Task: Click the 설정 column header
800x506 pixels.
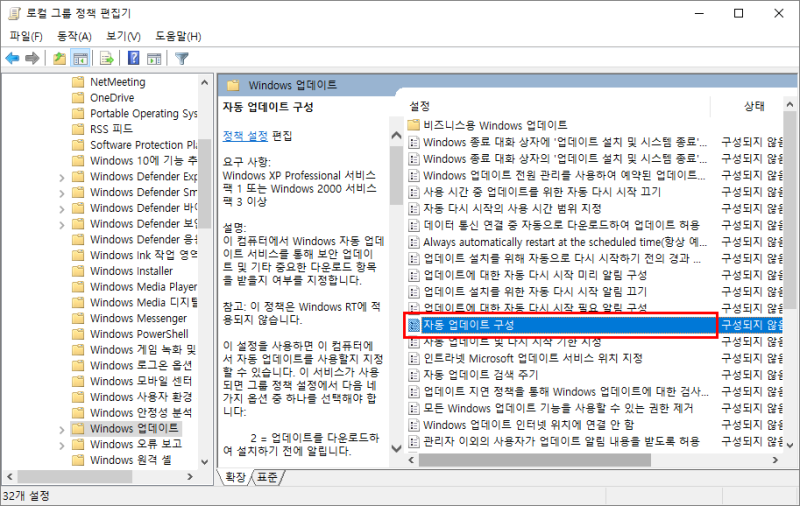Action: pos(420,106)
